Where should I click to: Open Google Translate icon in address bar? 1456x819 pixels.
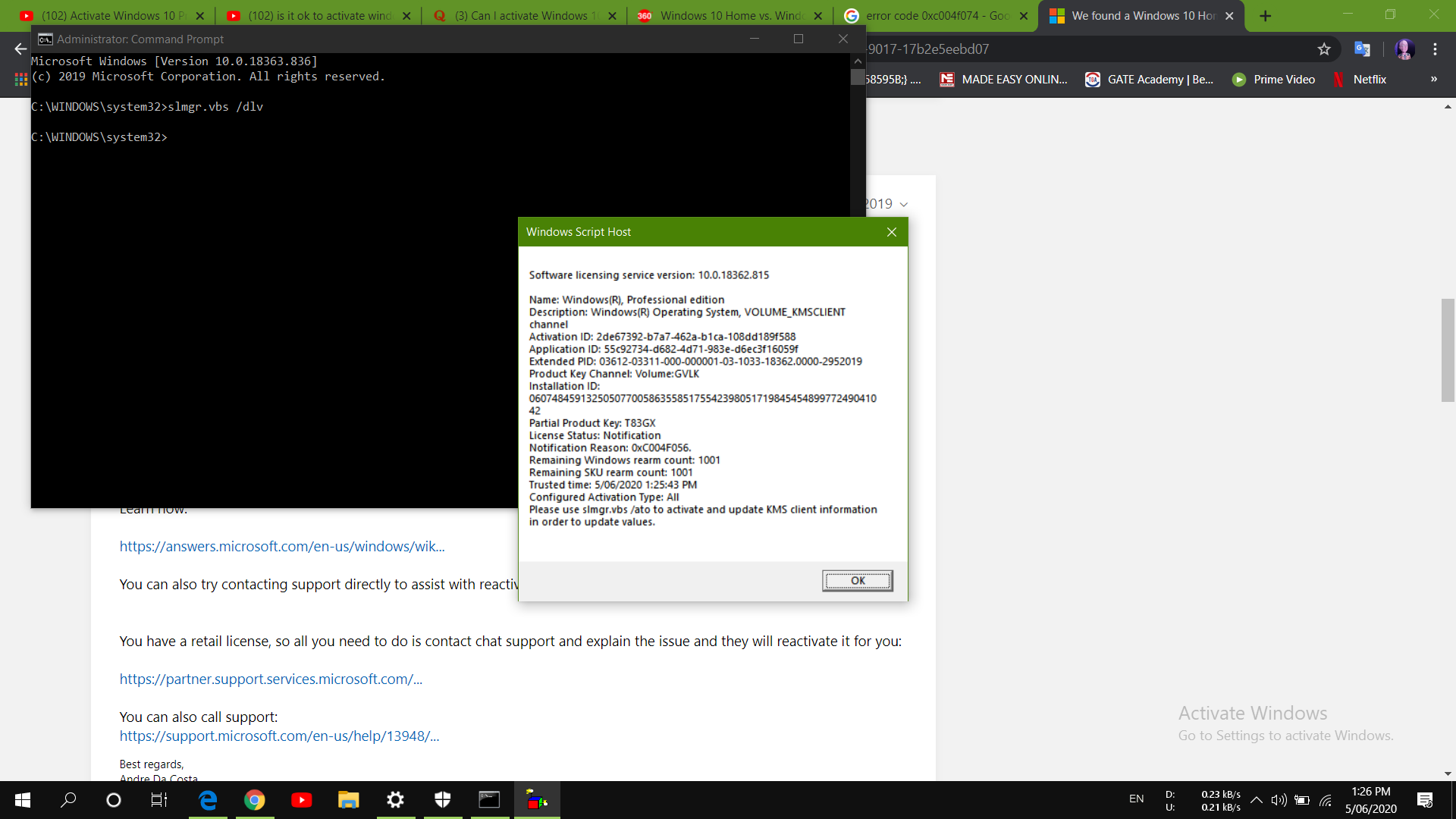click(1362, 49)
